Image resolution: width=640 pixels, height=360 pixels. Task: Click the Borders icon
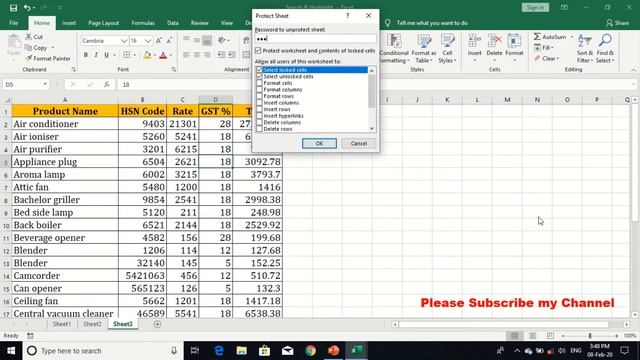tap(127, 55)
